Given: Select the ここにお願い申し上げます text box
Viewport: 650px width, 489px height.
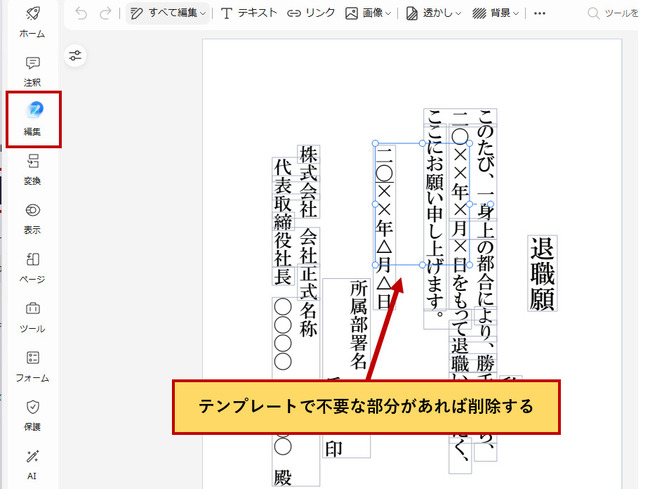Looking at the screenshot, I should pyautogui.click(x=435, y=209).
